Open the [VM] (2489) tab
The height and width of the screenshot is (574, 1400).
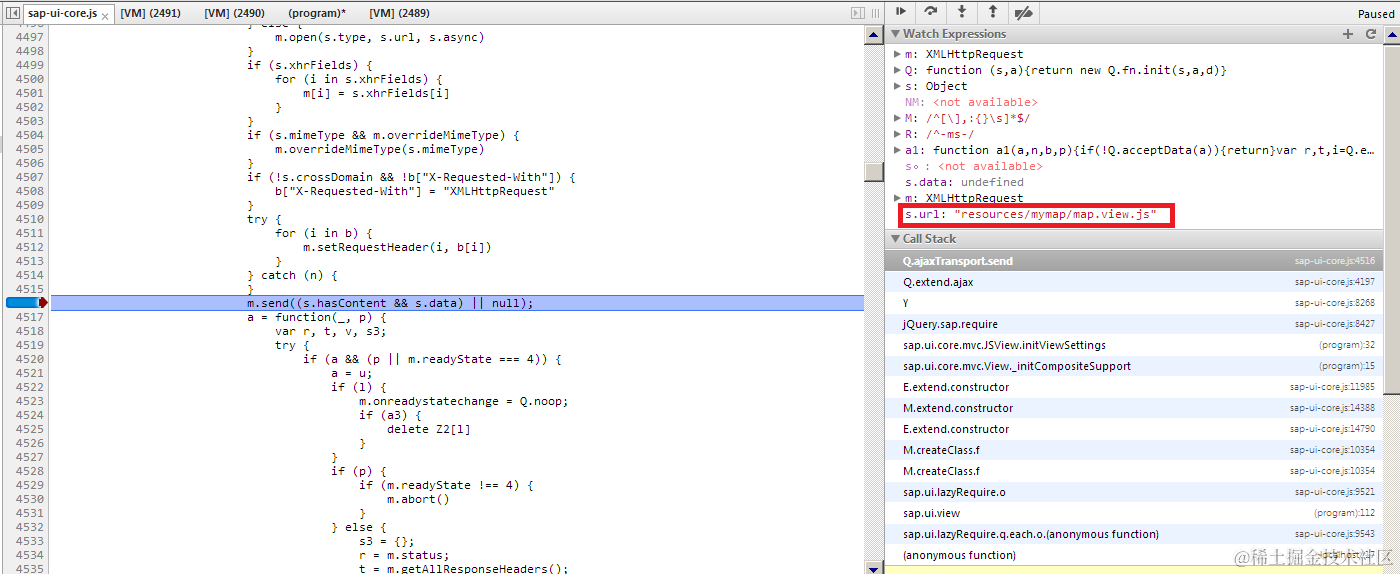399,13
